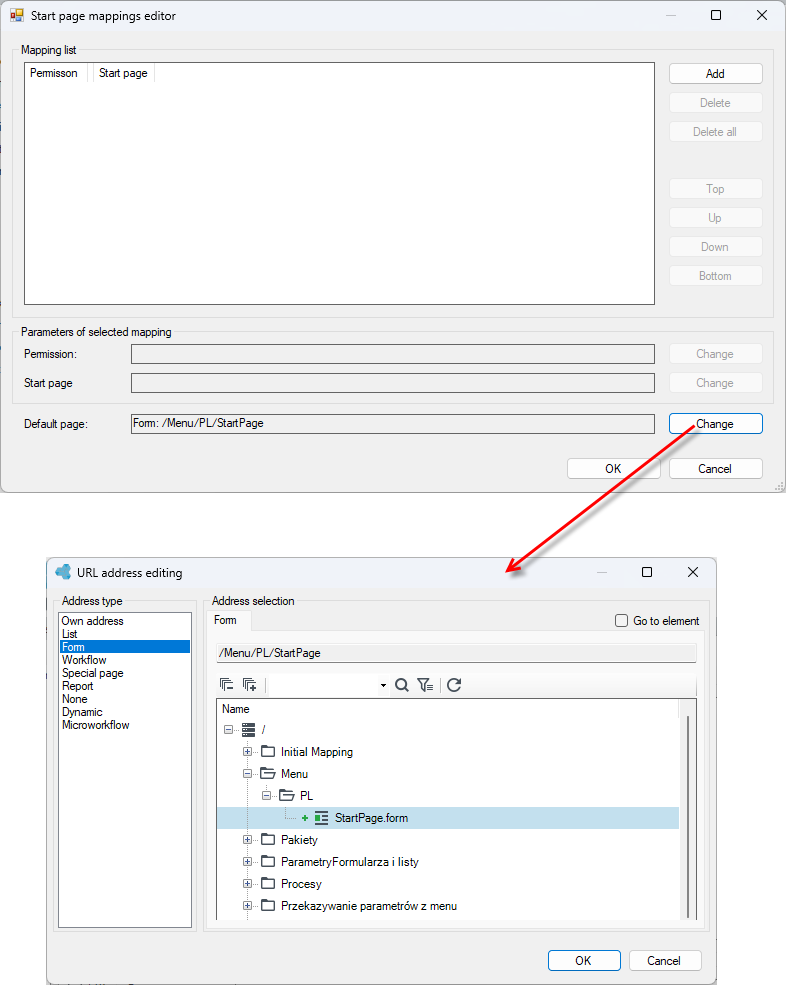Screen dimensions: 786x988
Task: Click the Permission parameter field
Action: pos(393,354)
